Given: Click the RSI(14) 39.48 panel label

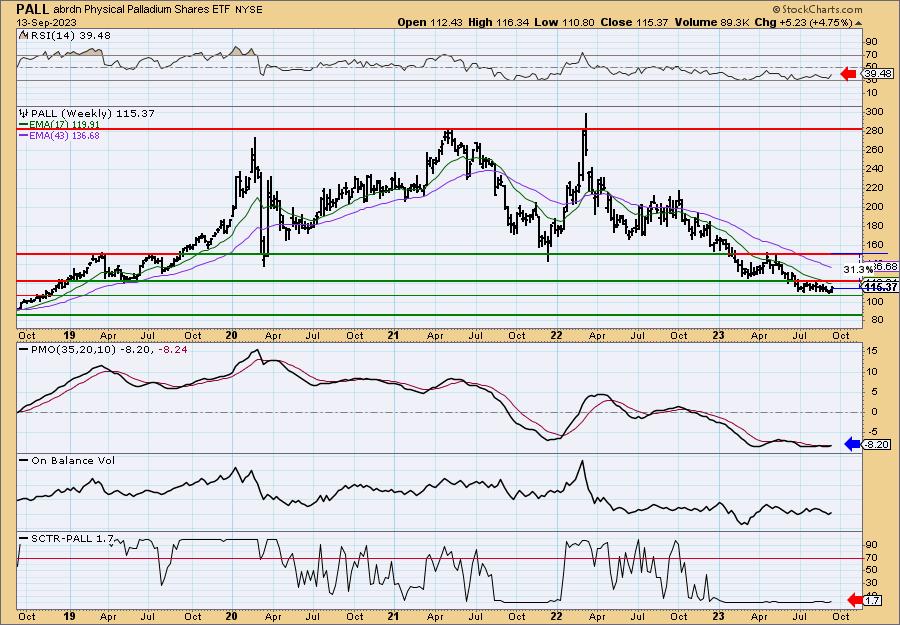Looking at the screenshot, I should (x=69, y=35).
